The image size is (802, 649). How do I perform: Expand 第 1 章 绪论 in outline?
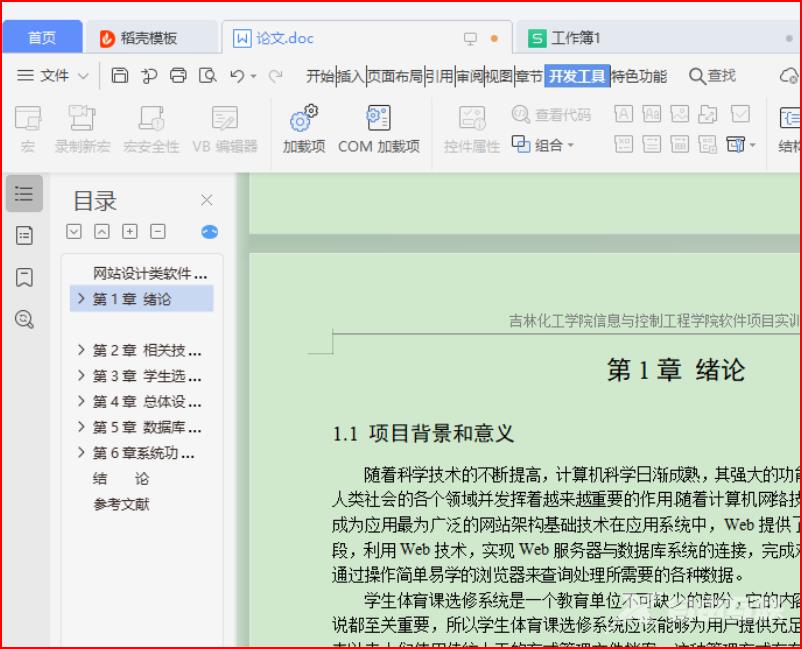click(x=81, y=299)
